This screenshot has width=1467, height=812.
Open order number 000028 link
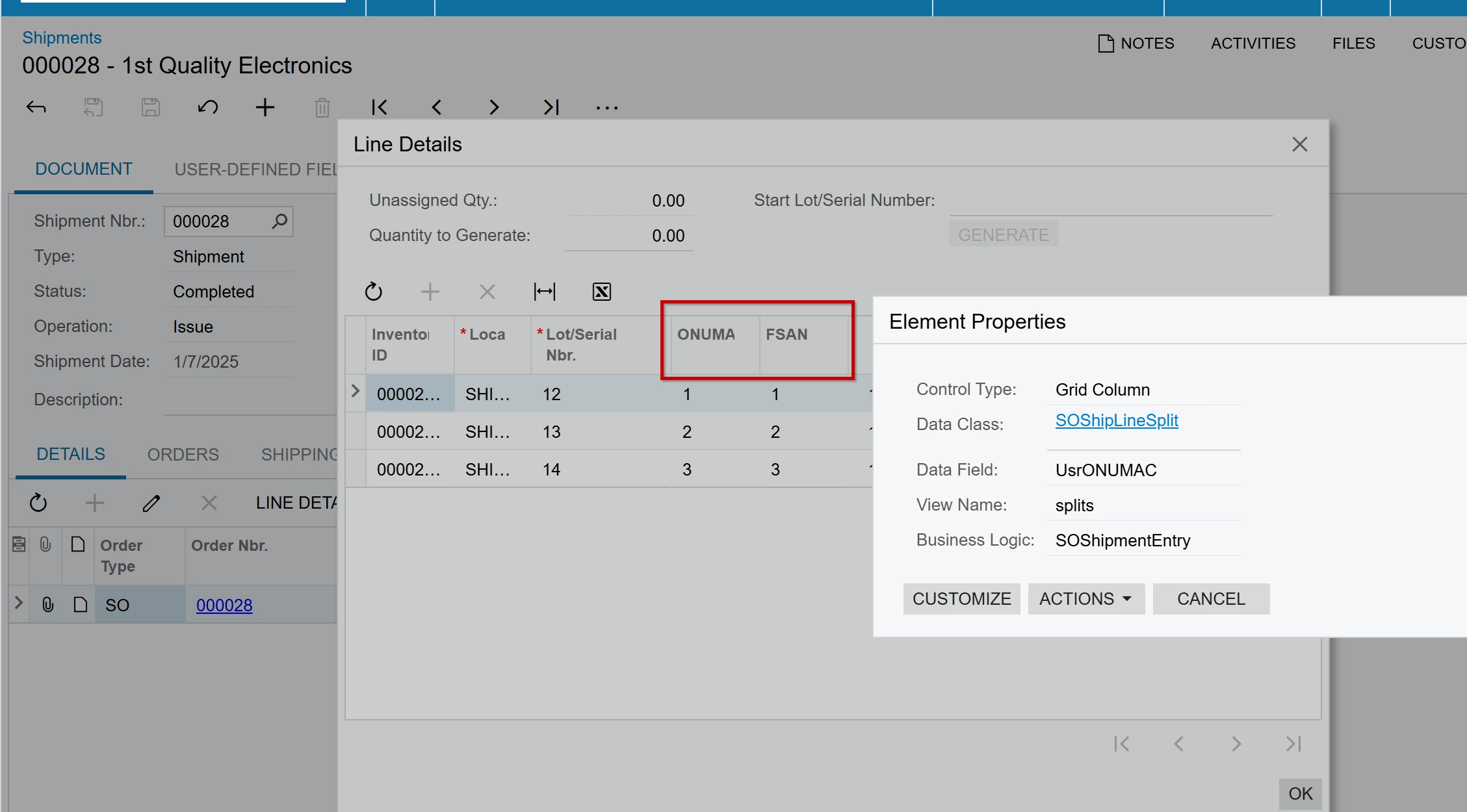tap(224, 605)
